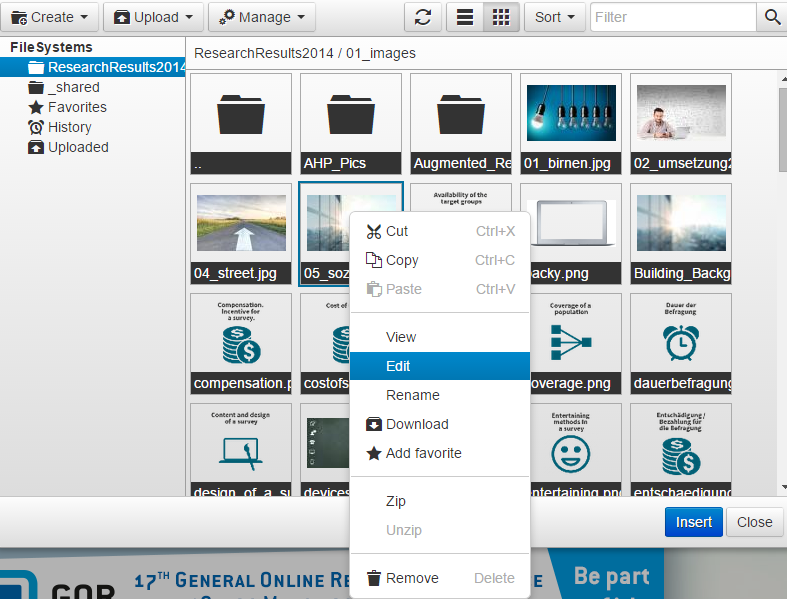Viewport: 787px width, 599px height.
Task: Open the 01_birnen.jpg thumbnail
Action: click(x=571, y=122)
